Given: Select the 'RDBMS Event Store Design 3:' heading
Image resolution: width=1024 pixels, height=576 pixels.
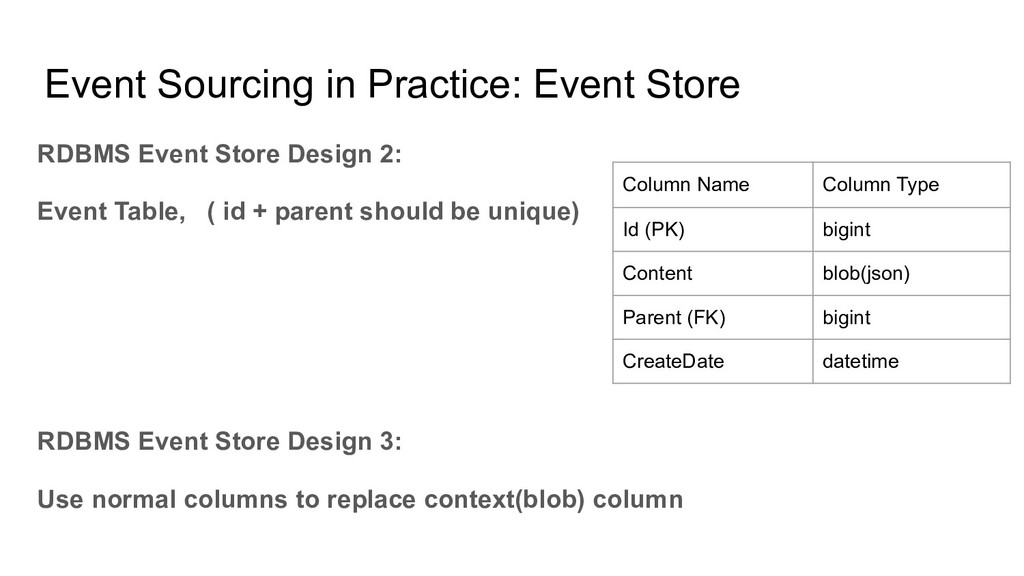Looking at the screenshot, I should 219,441.
